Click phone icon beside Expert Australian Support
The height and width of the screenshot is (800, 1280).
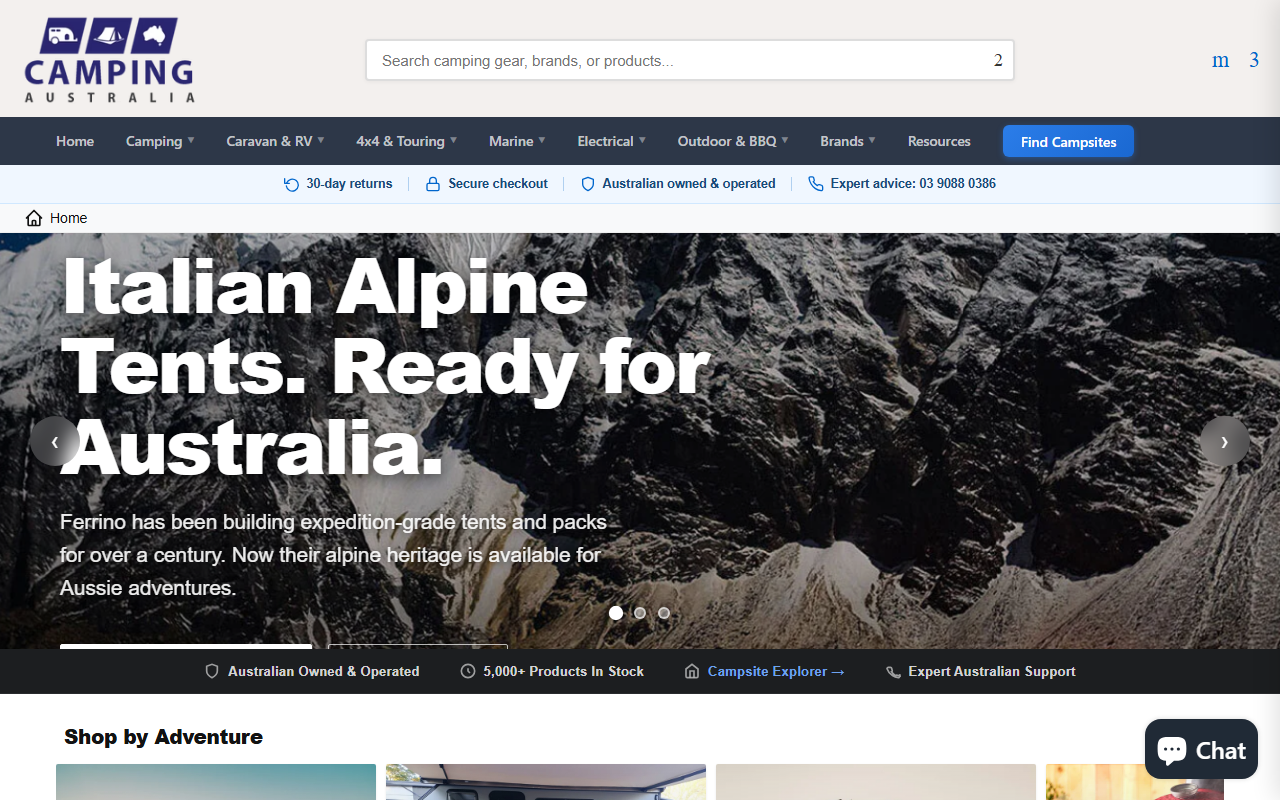tap(893, 672)
